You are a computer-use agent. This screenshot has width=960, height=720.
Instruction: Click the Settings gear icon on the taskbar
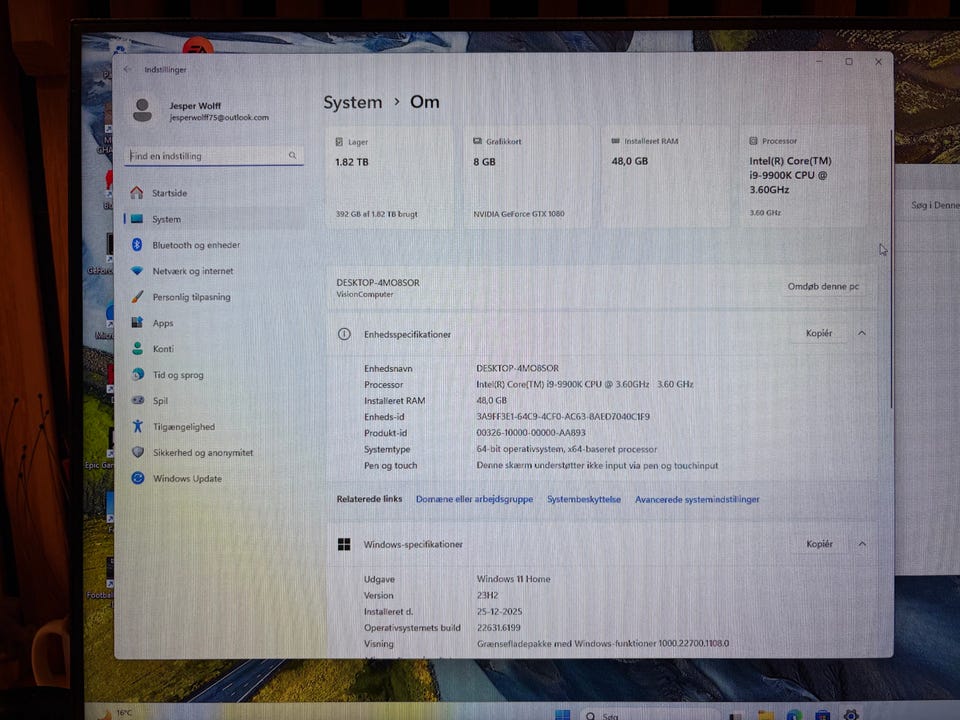(851, 714)
